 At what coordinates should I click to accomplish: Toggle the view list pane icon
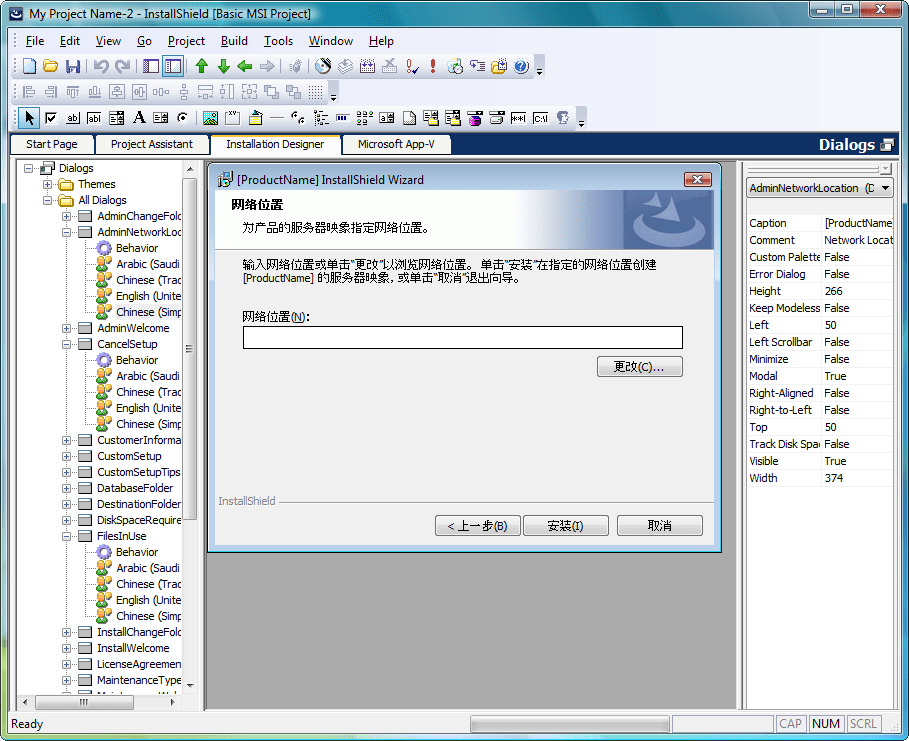[151, 66]
